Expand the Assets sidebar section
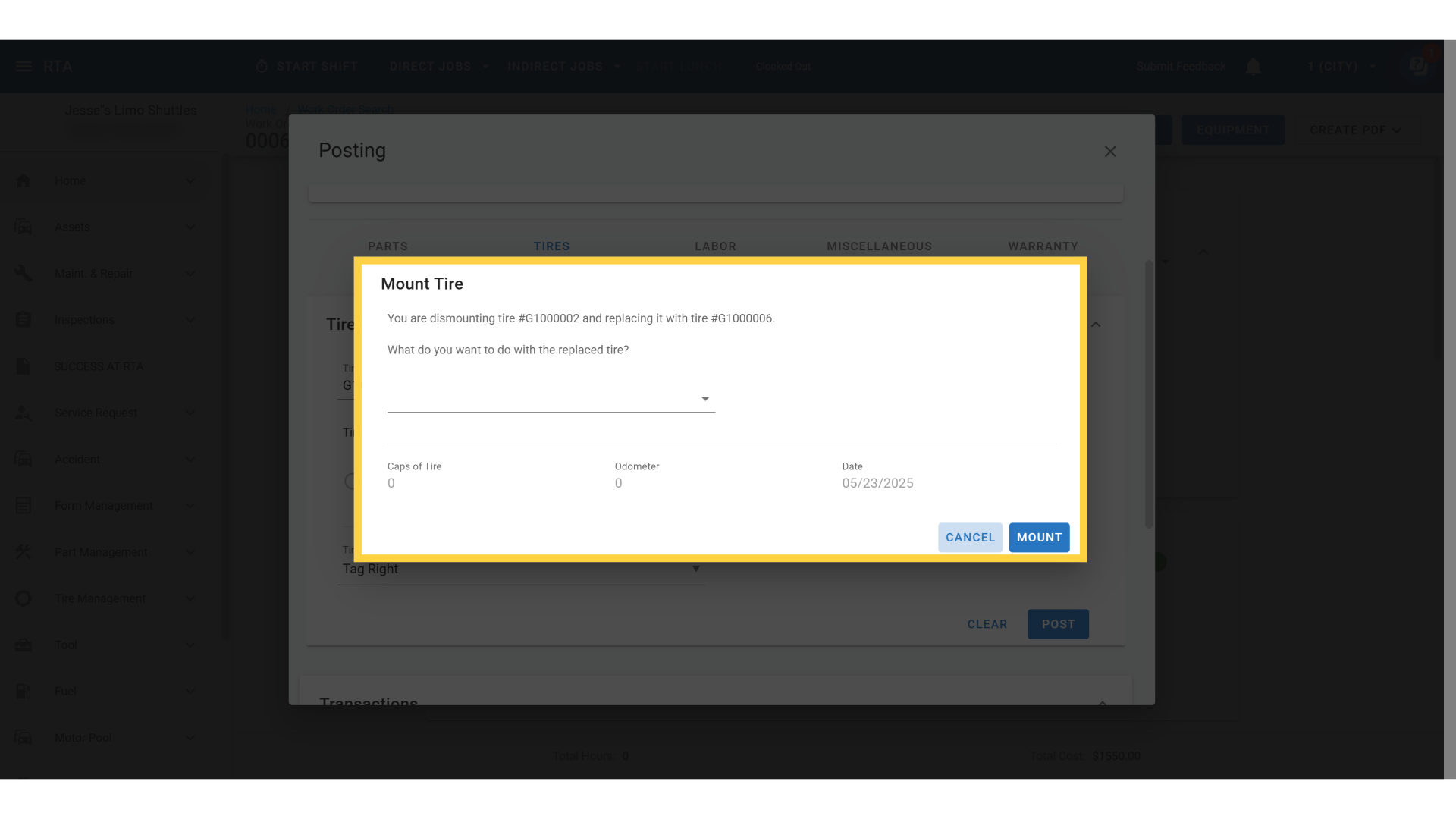 (190, 227)
